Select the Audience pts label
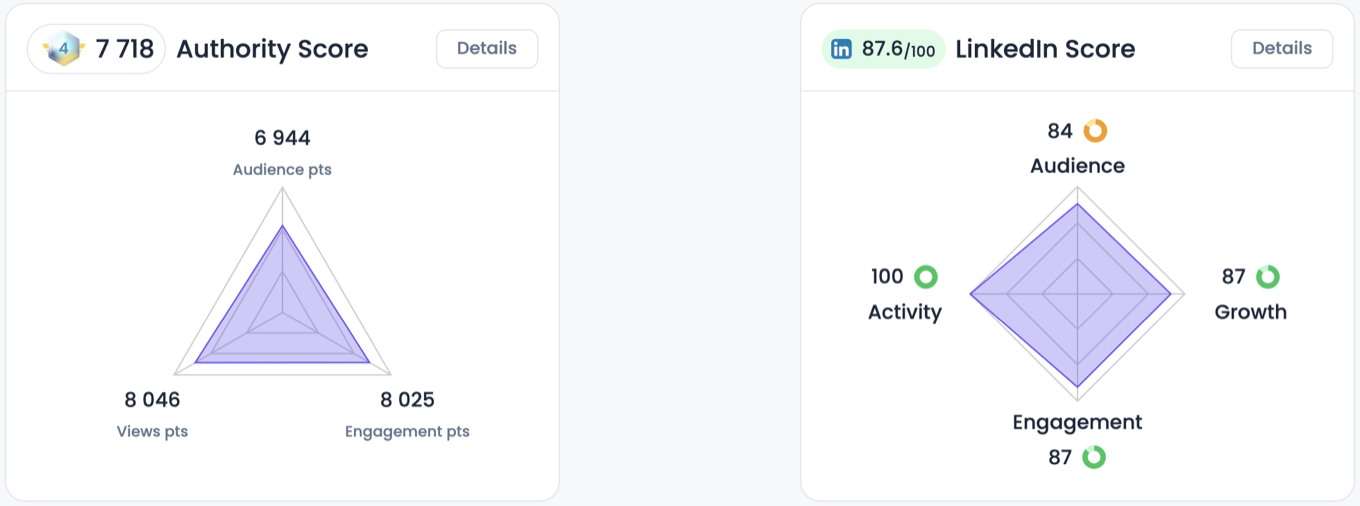 click(x=282, y=170)
